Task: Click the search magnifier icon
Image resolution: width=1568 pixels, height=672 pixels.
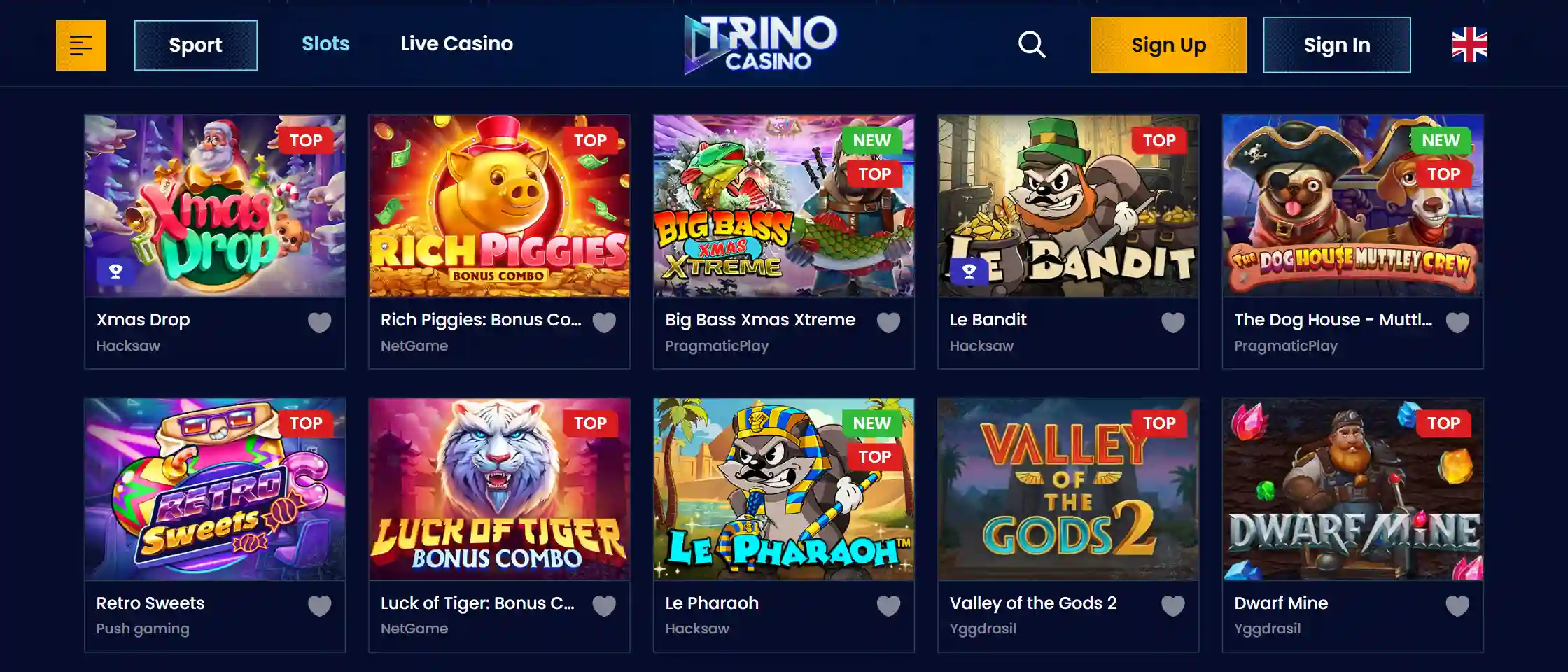Action: [x=1031, y=45]
